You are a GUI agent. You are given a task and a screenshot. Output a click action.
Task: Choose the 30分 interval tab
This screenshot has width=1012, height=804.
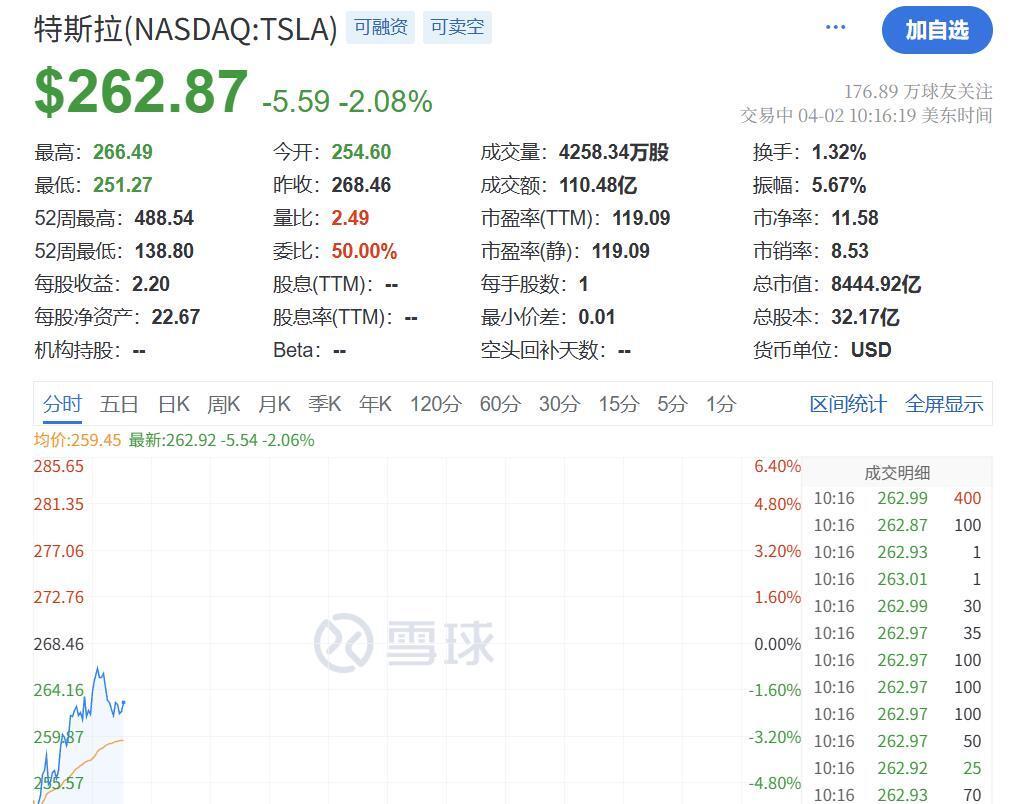(x=559, y=404)
